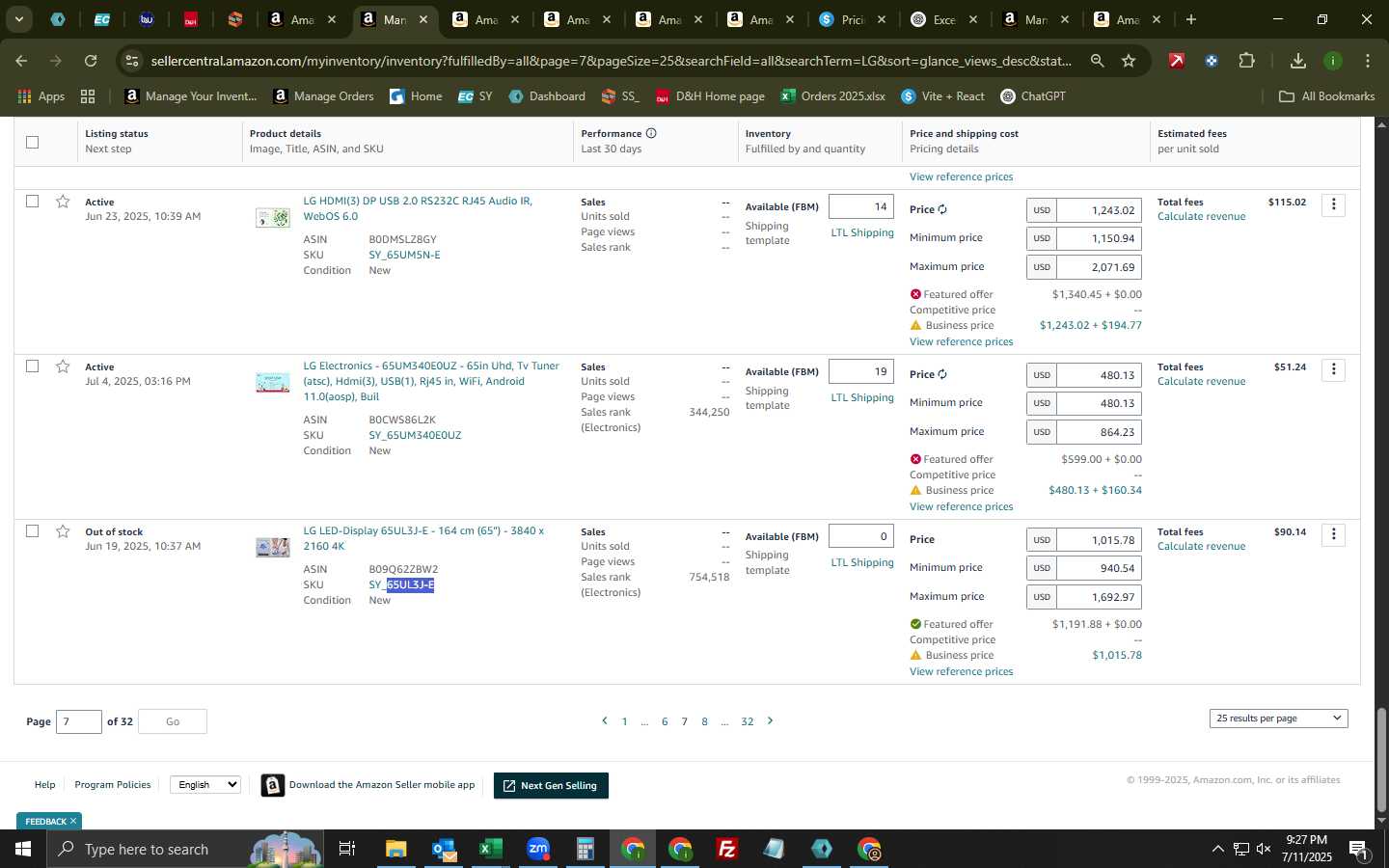Open the Apps grid in bookmarks bar
Screen dimensions: 1389x868
pyautogui.click(x=88, y=96)
